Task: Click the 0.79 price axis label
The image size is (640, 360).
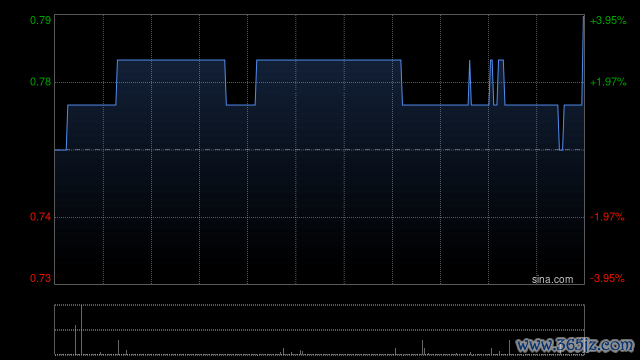Action: 40,20
